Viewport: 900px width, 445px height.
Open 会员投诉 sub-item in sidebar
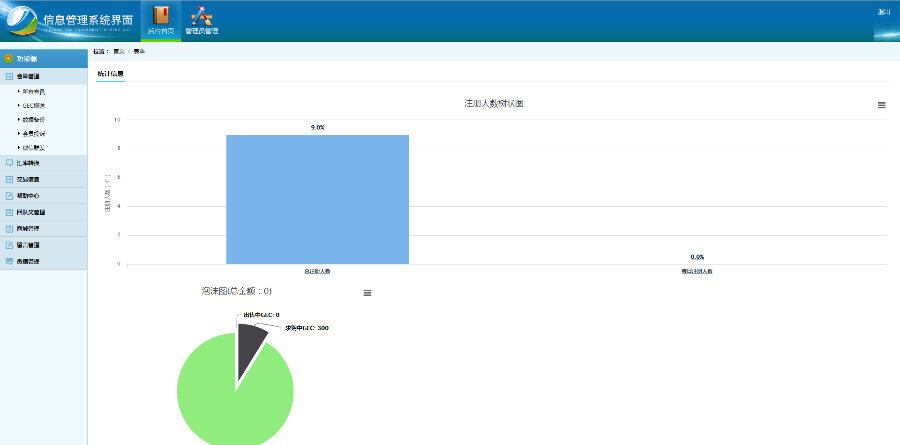pyautogui.click(x=33, y=134)
